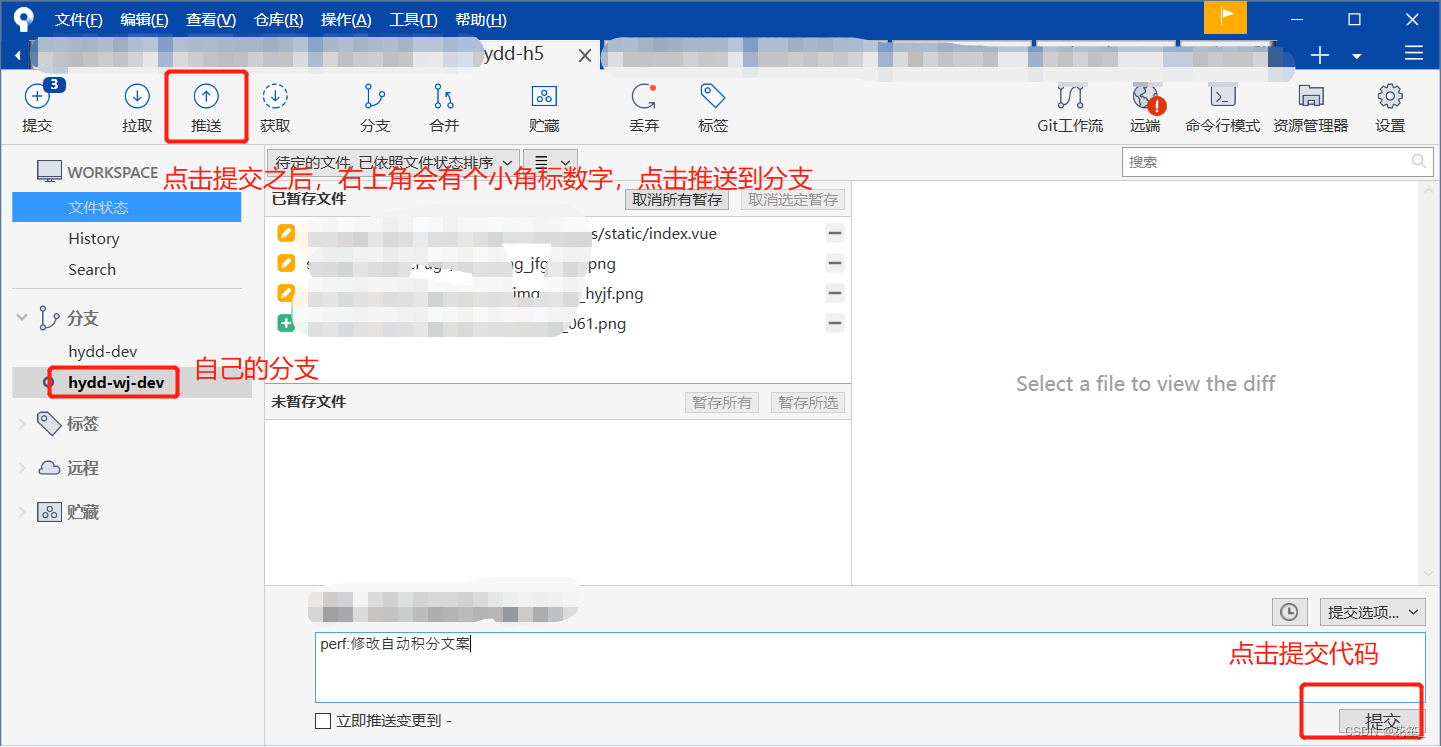Open the 操作(A) menu
The height and width of the screenshot is (747, 1441).
(x=346, y=20)
